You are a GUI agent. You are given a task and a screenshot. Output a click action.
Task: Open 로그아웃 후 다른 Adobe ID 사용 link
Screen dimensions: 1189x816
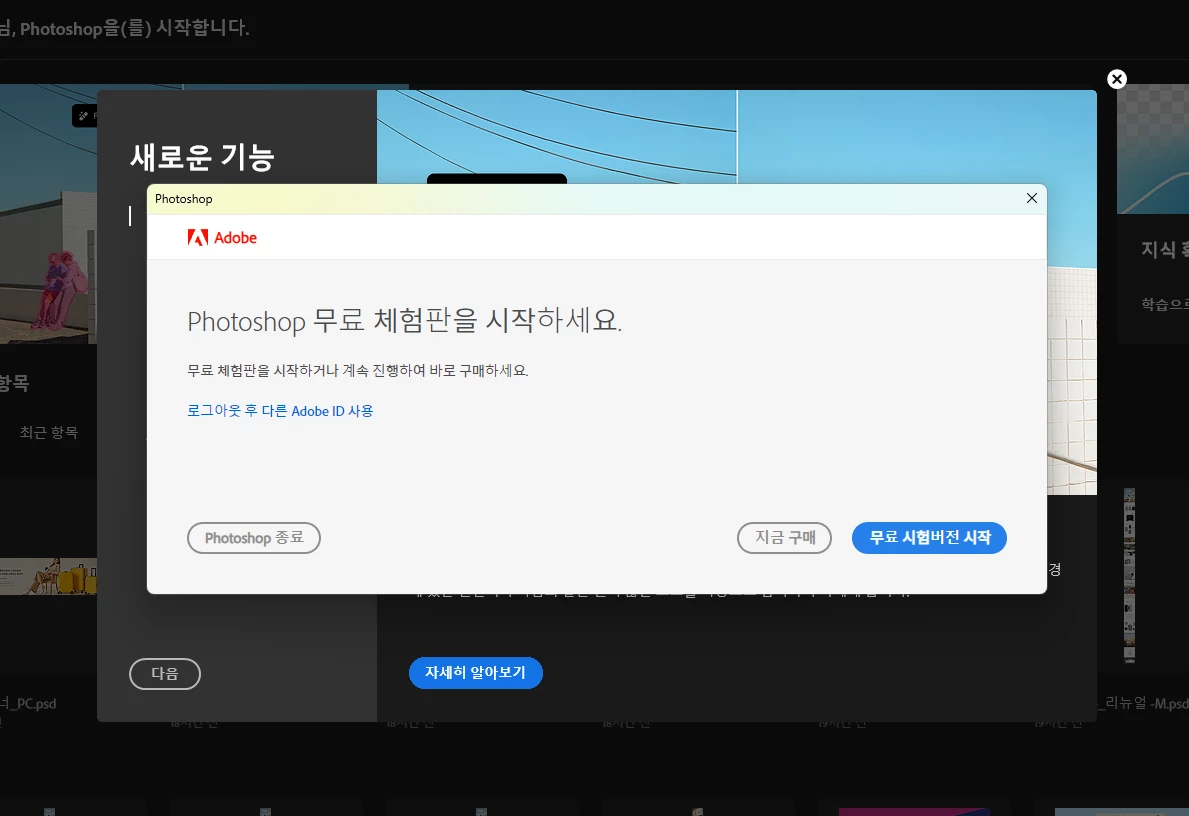(x=280, y=411)
